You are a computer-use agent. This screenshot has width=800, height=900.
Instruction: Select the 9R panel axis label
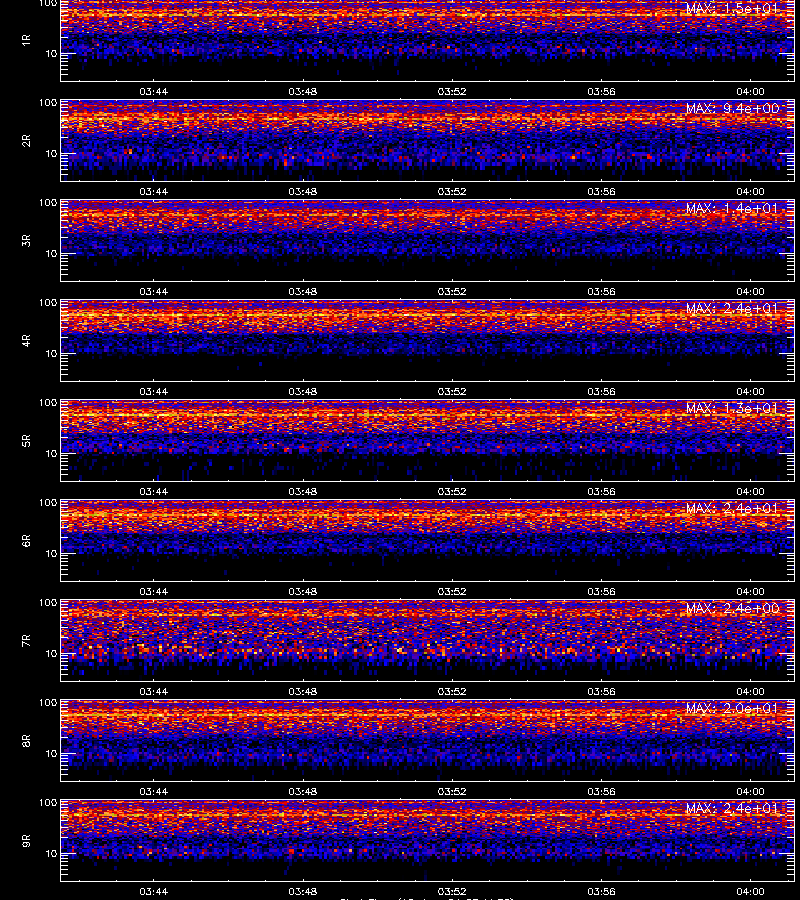pos(26,841)
